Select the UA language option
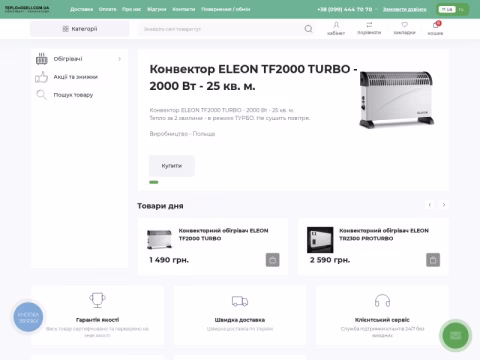 click(447, 9)
